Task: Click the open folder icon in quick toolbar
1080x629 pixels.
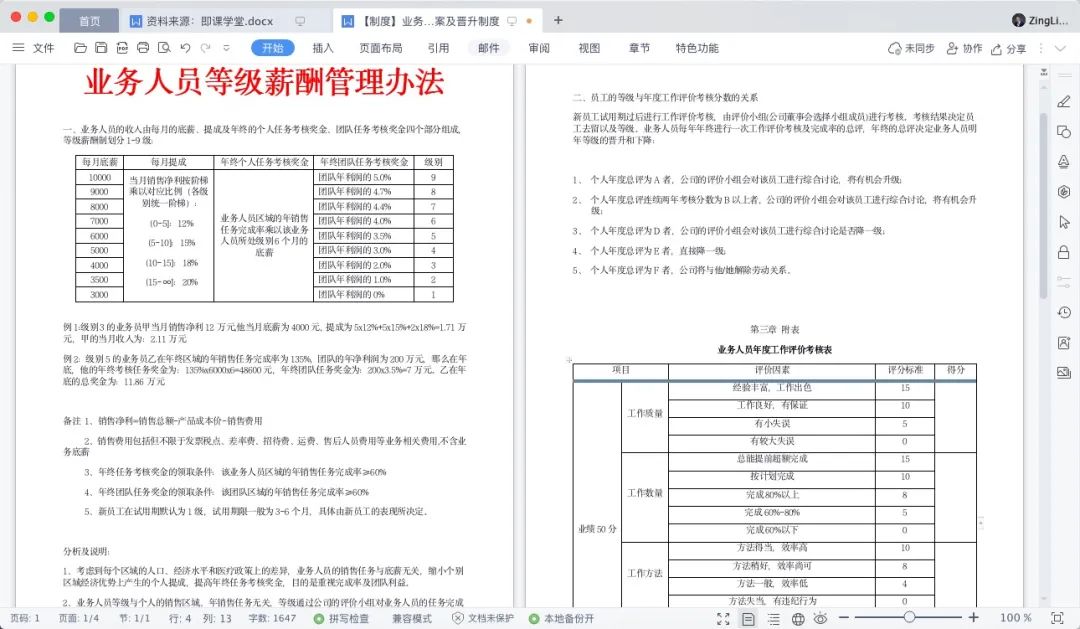Action: pyautogui.click(x=81, y=48)
